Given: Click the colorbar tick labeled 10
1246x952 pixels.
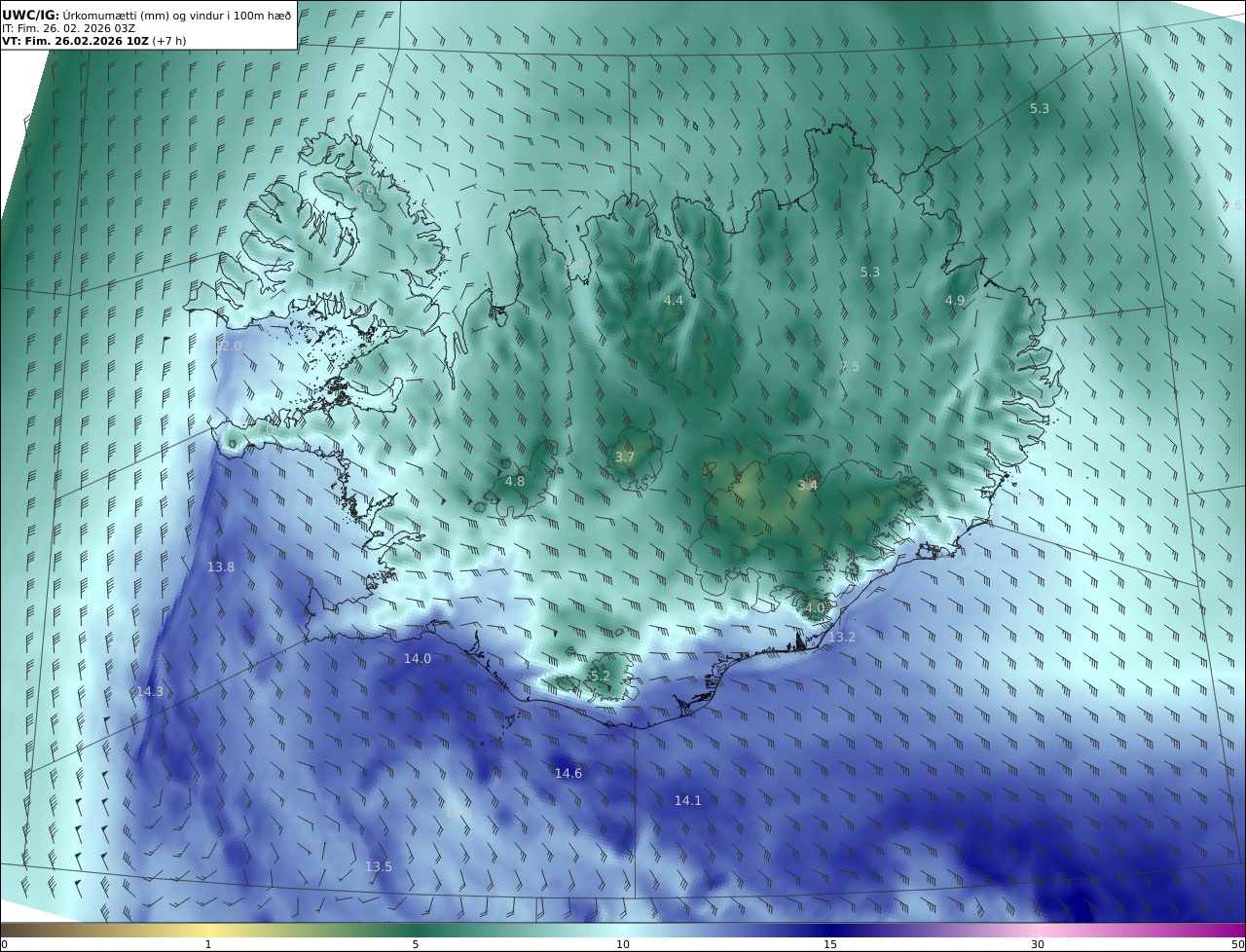Looking at the screenshot, I should pos(623,944).
